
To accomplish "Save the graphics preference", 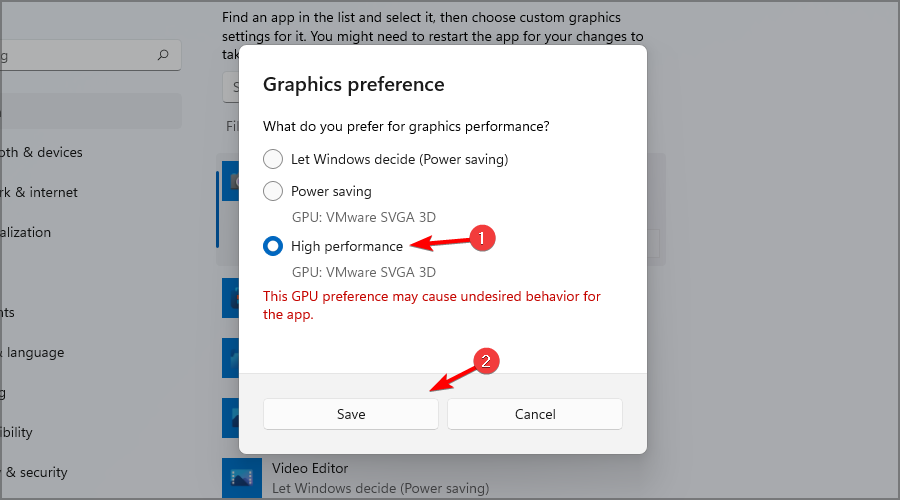I will point(351,414).
